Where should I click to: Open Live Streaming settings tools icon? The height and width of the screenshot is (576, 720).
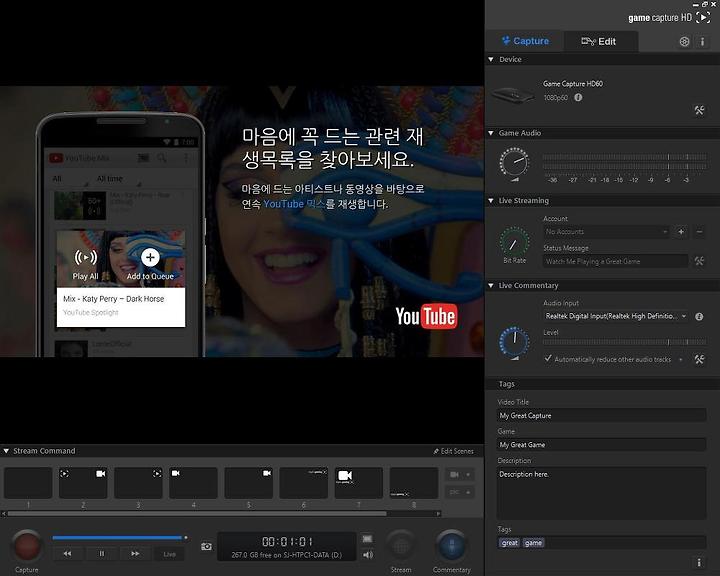(x=699, y=261)
